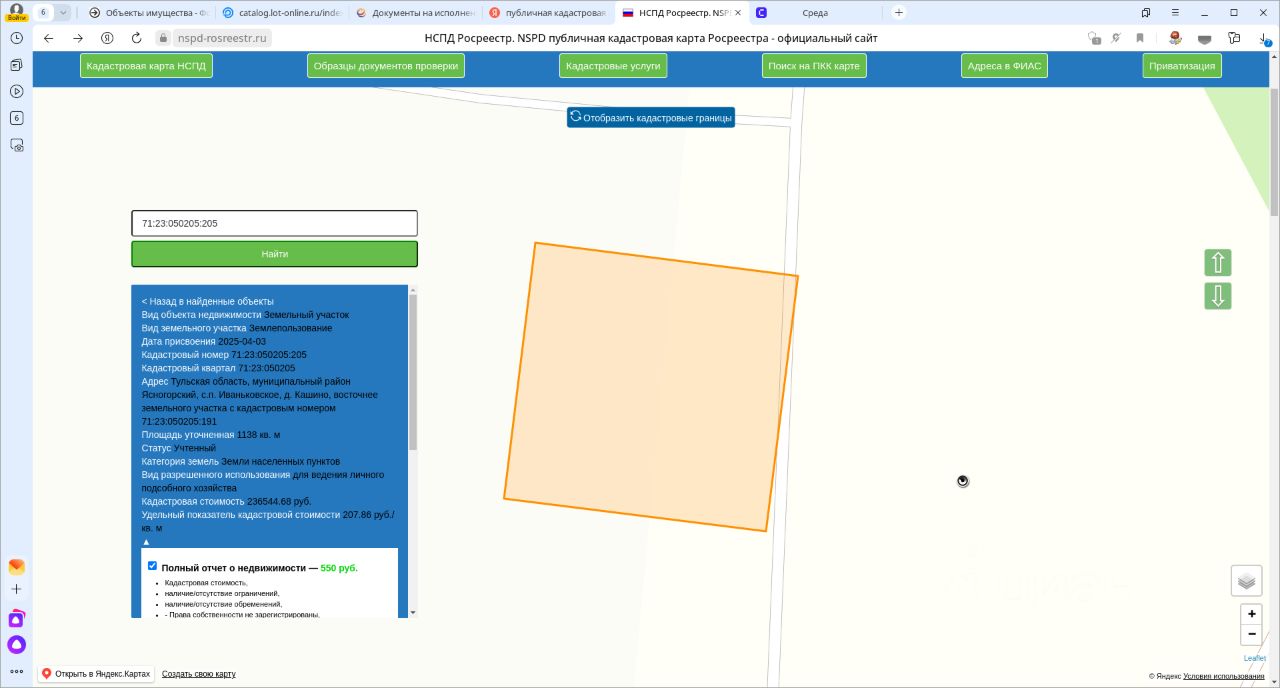Click the lock icon in the address bar
The image size is (1280, 688).
(x=164, y=38)
